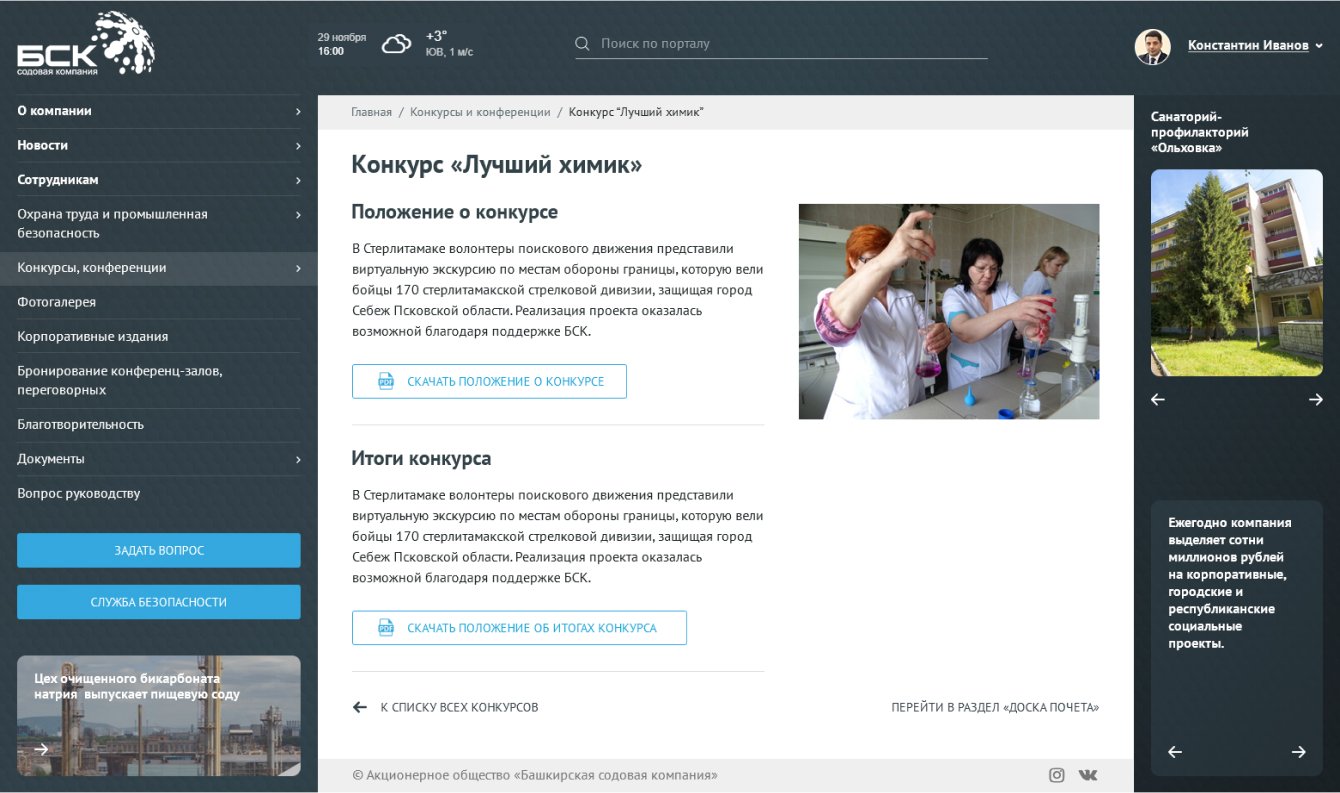Download «Положение о конкурсе» PDF
This screenshot has width=1340, height=793.
pyautogui.click(x=489, y=381)
